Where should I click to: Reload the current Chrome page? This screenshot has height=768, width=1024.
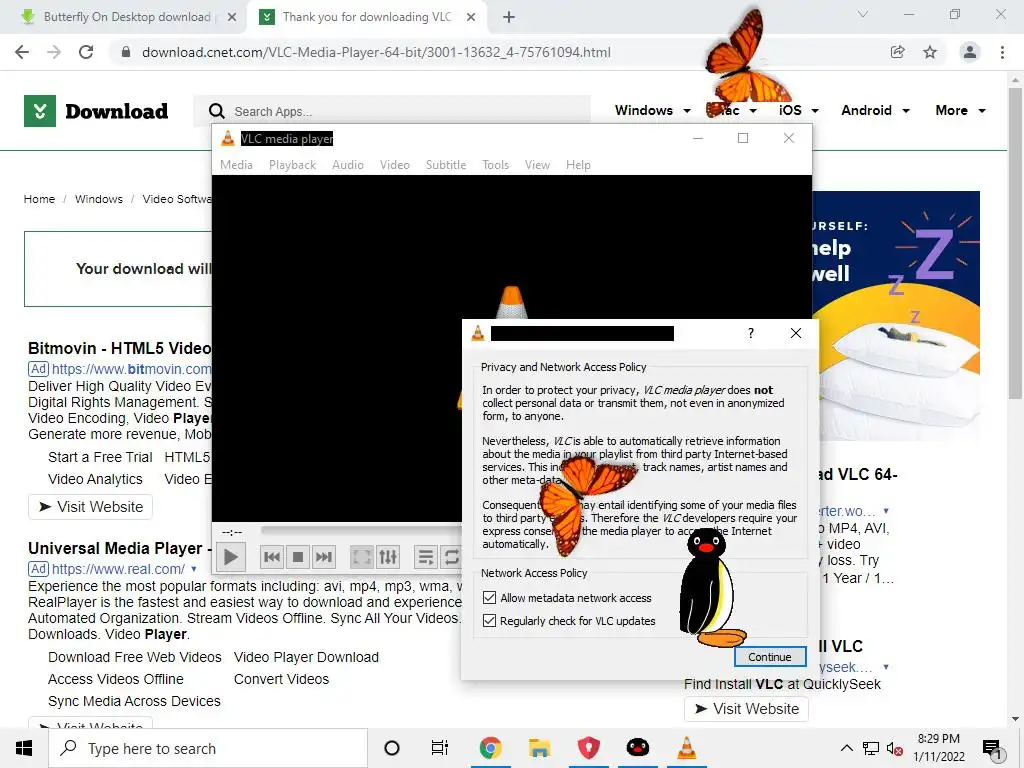click(86, 52)
